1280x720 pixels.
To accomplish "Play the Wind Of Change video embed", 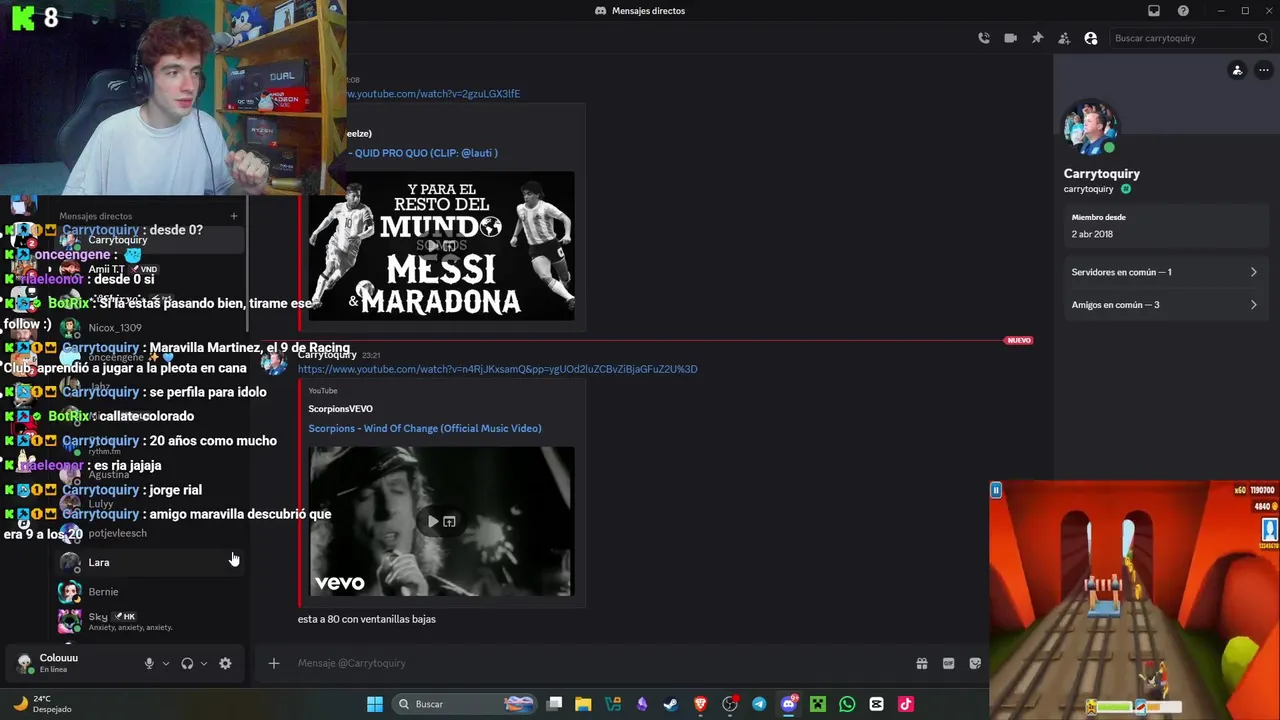I will point(433,521).
